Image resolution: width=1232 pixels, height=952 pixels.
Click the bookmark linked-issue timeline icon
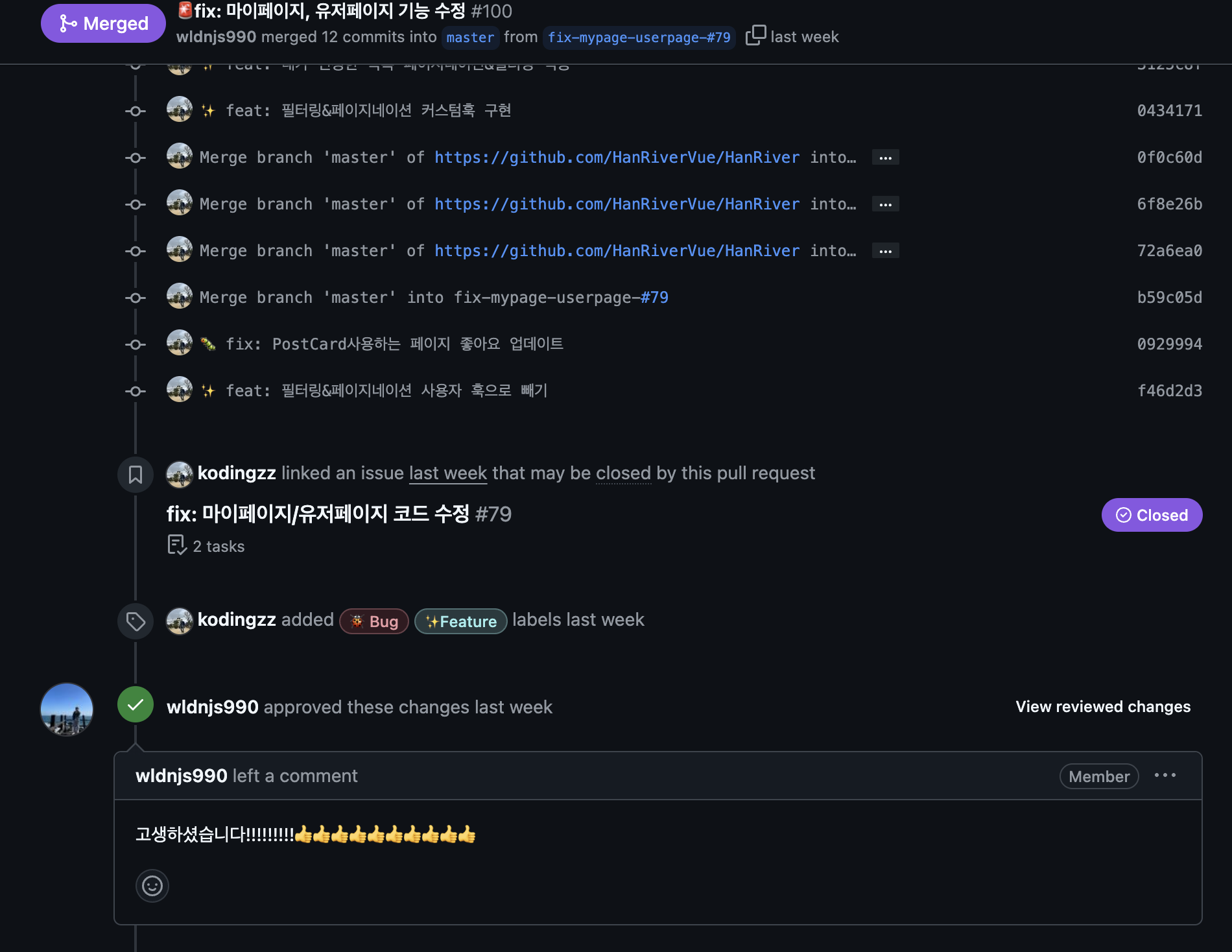coord(136,475)
